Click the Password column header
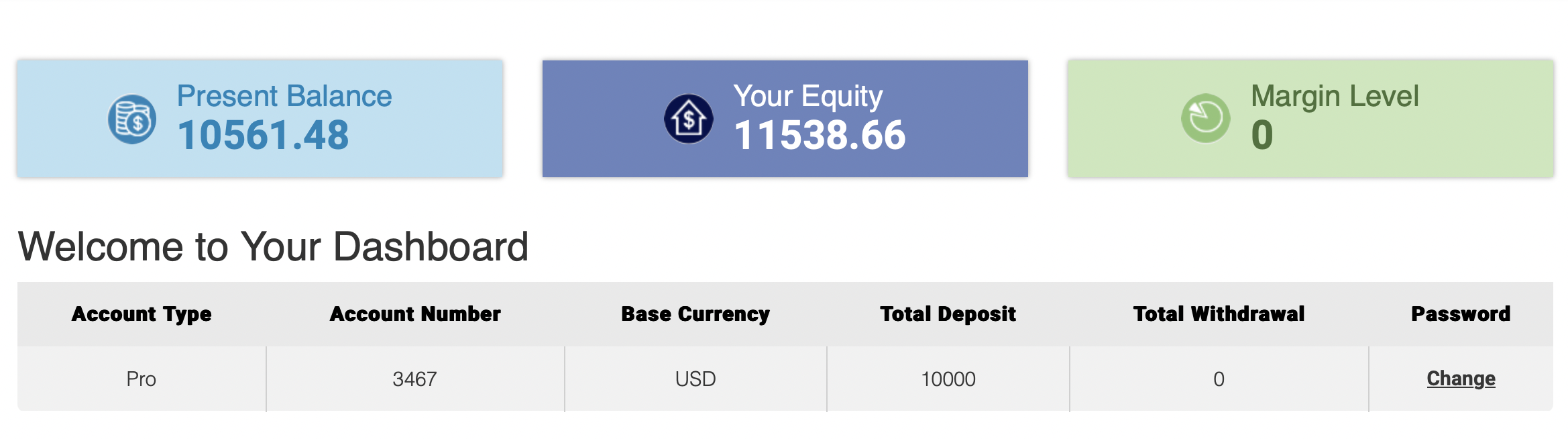The height and width of the screenshot is (439, 1568). [x=1461, y=313]
